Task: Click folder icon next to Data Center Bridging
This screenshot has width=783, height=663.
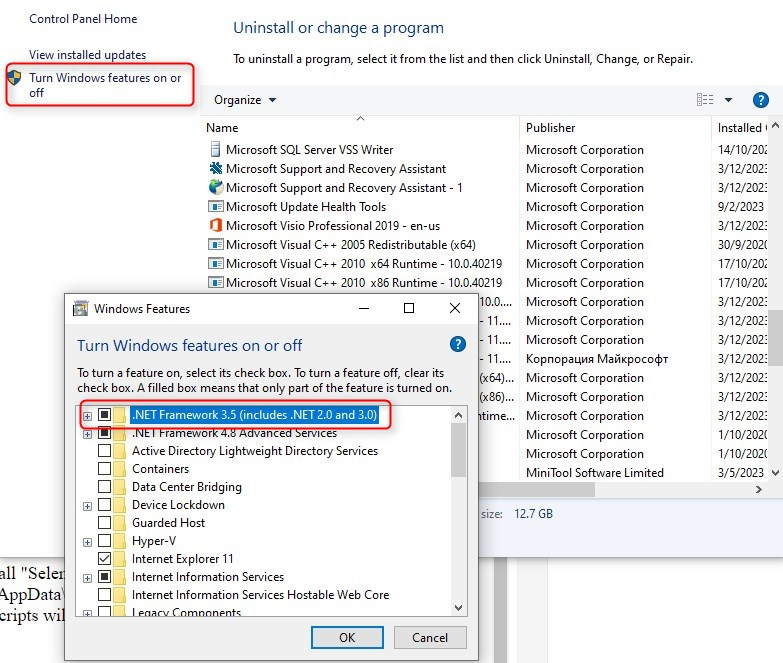Action: (x=119, y=487)
